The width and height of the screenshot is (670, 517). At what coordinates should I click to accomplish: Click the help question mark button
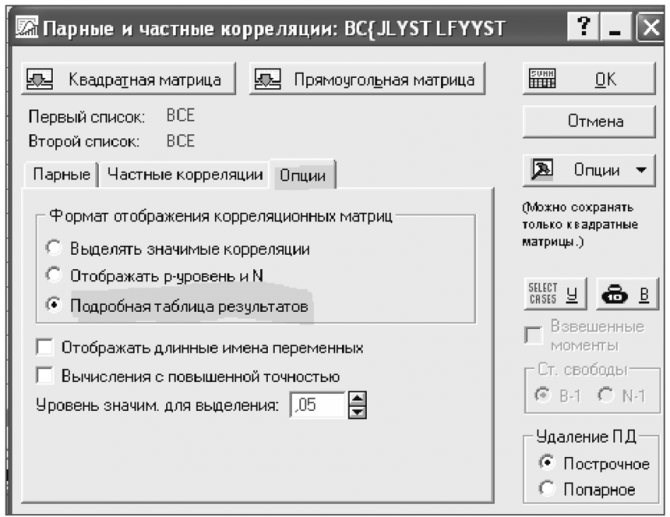[583, 26]
